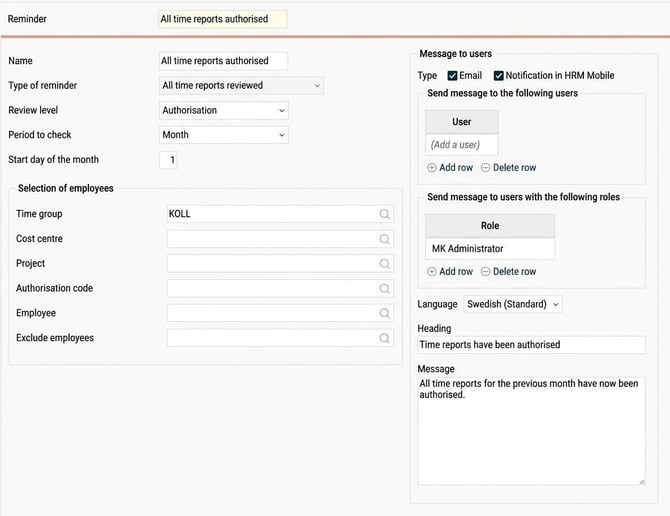Screen dimensions: 670x516
Task: Click Add row text under User table
Action: tap(456, 167)
